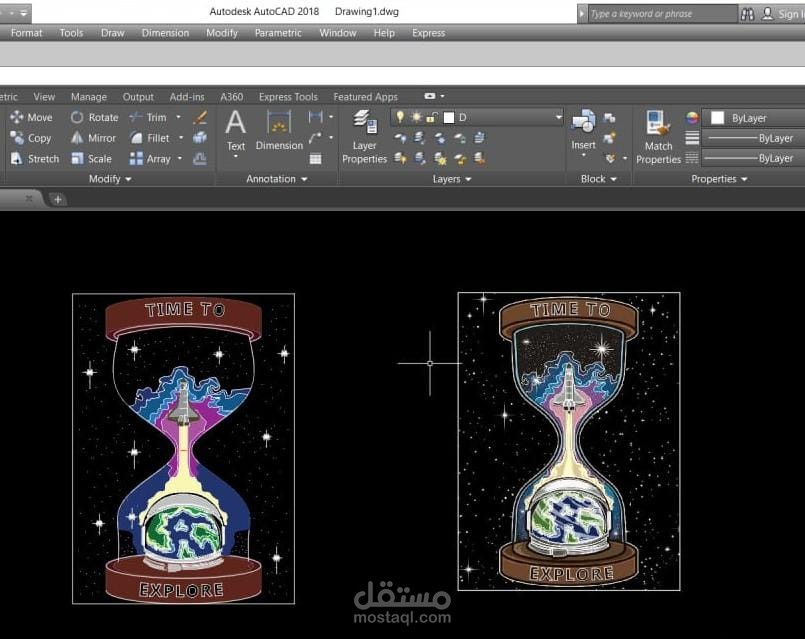Screen dimensions: 805x639
Task: Open the Express menu
Action: [x=428, y=33]
